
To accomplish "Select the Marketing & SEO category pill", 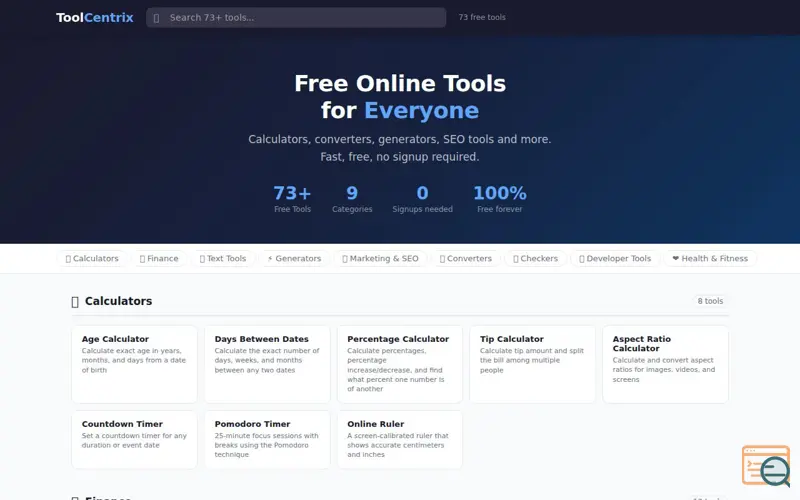I will (x=380, y=259).
